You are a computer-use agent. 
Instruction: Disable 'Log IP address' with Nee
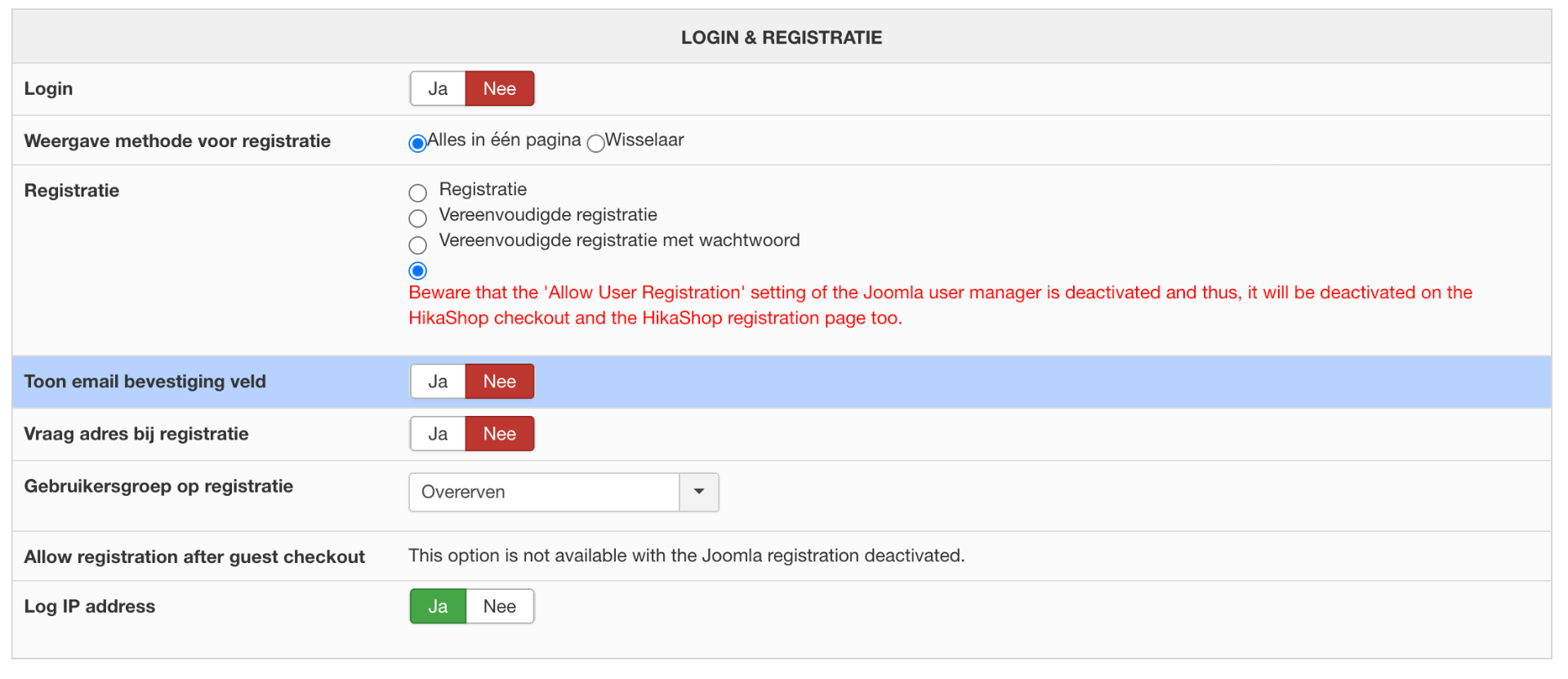pos(499,606)
